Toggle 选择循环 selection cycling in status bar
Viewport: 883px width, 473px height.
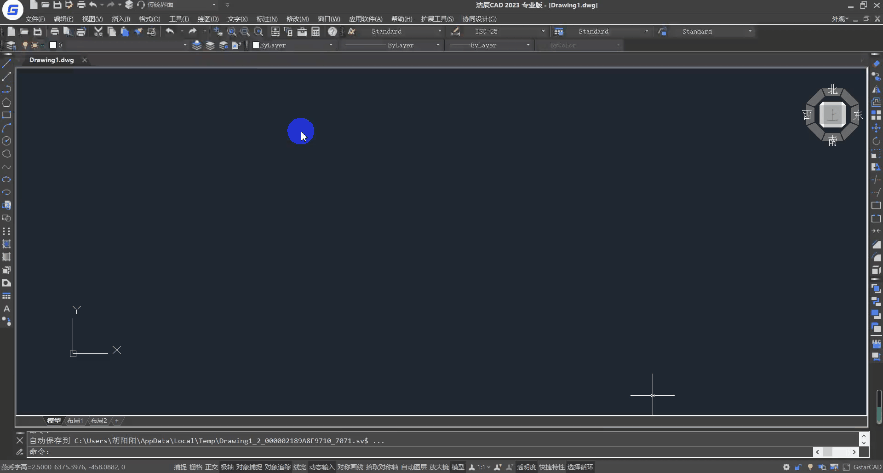(580, 467)
